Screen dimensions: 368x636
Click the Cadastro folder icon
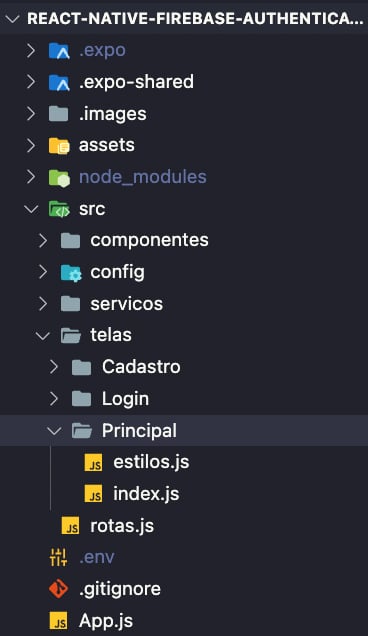82,367
